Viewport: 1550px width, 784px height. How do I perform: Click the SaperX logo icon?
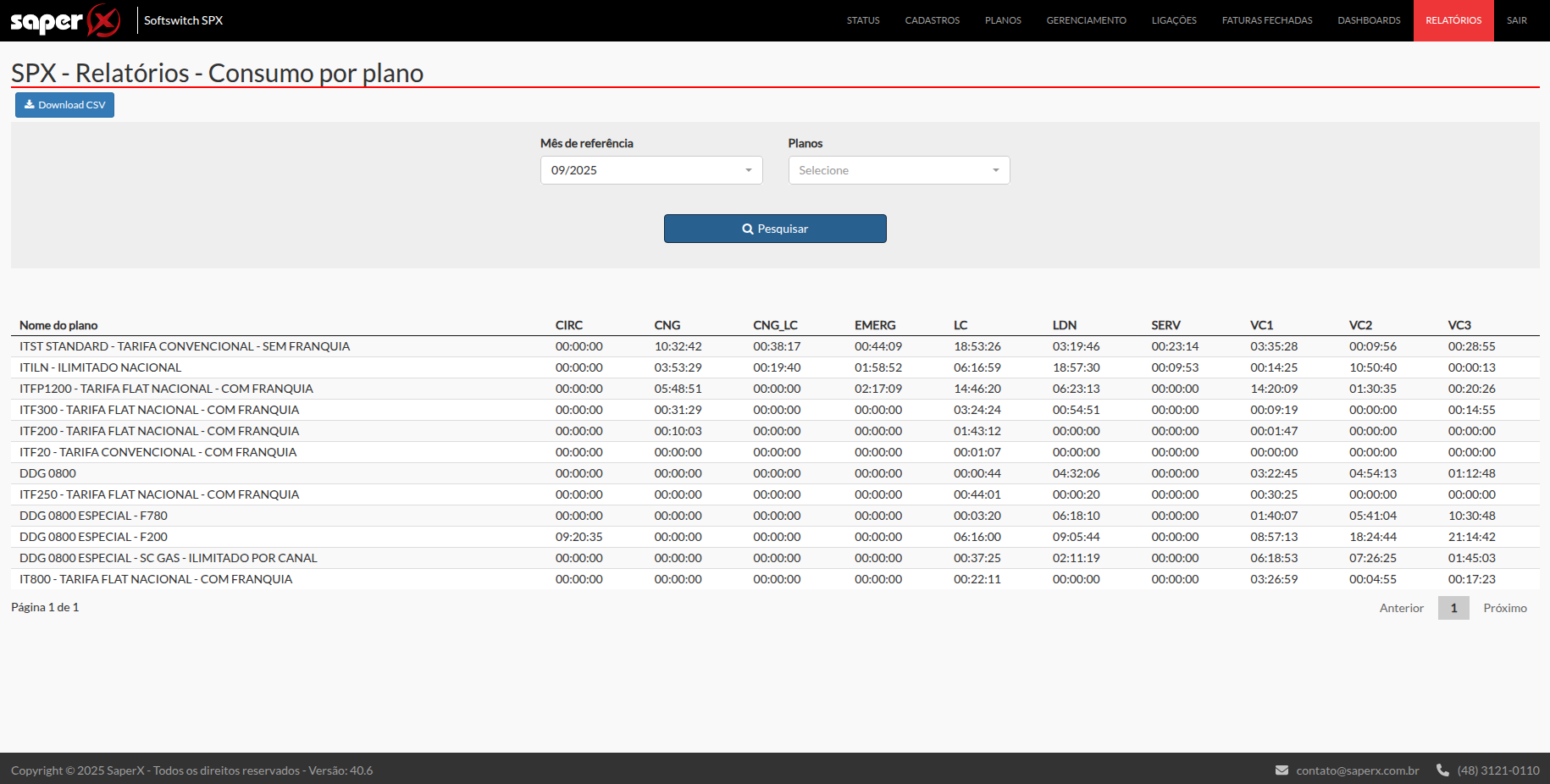66,20
